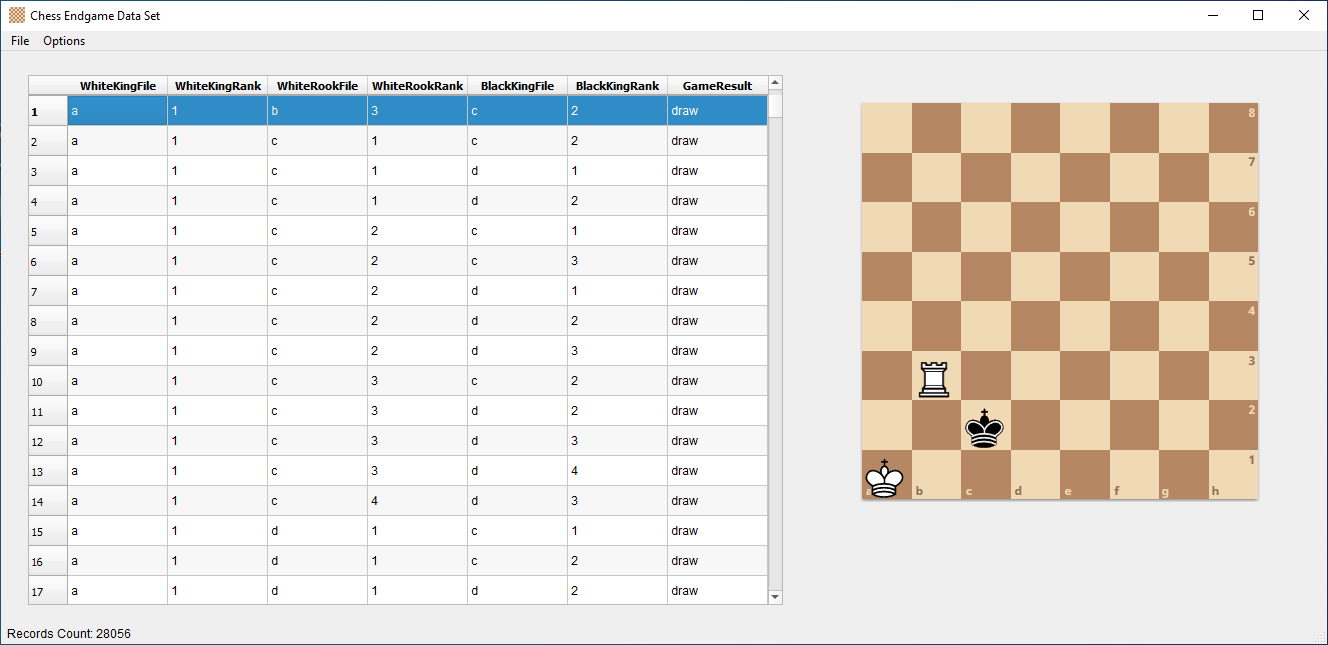Select the row header for record 5

(x=46, y=231)
